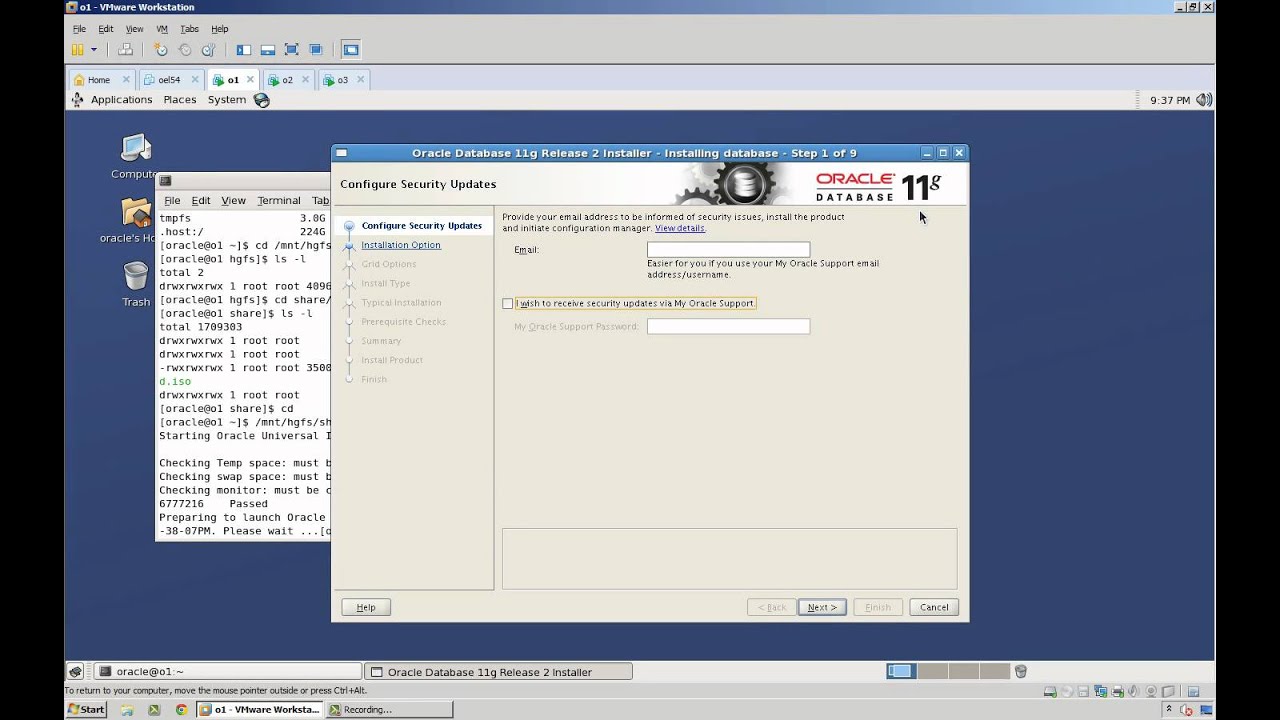Select the Installation Option step

pyautogui.click(x=401, y=245)
